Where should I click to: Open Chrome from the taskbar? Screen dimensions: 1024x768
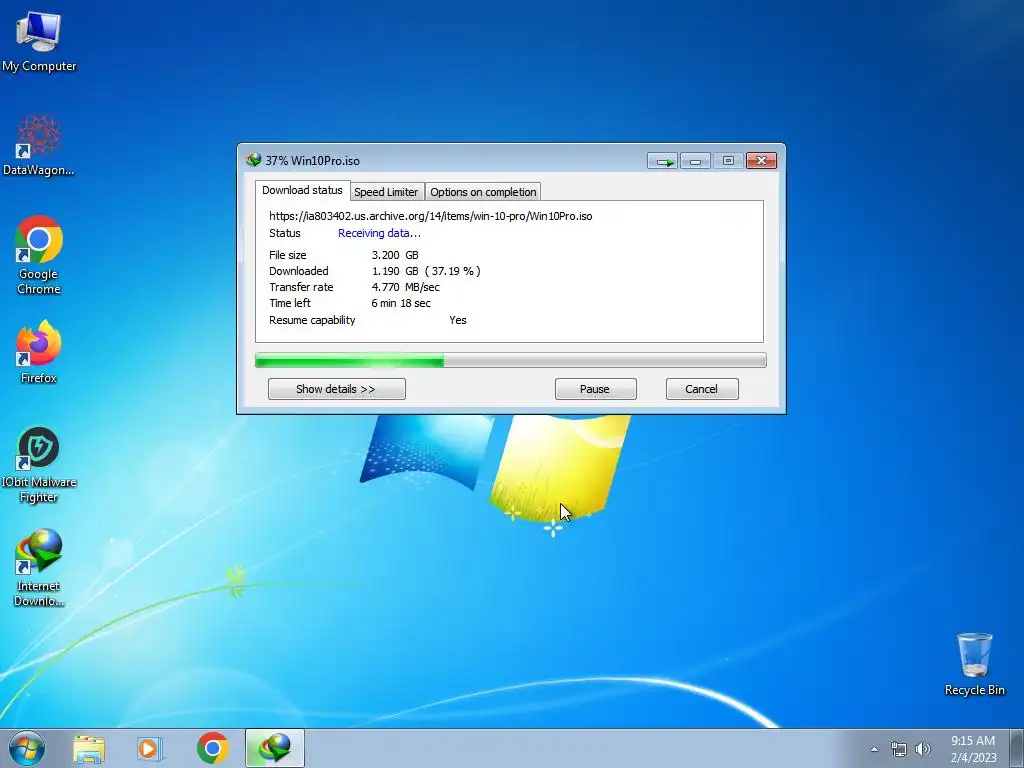pyautogui.click(x=212, y=748)
